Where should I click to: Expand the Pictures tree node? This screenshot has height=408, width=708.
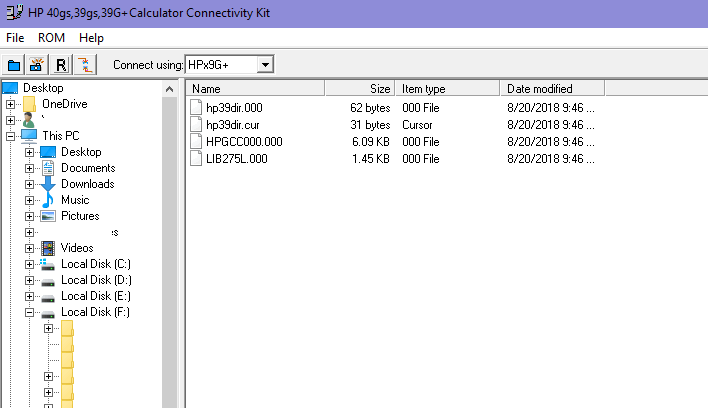pos(29,216)
